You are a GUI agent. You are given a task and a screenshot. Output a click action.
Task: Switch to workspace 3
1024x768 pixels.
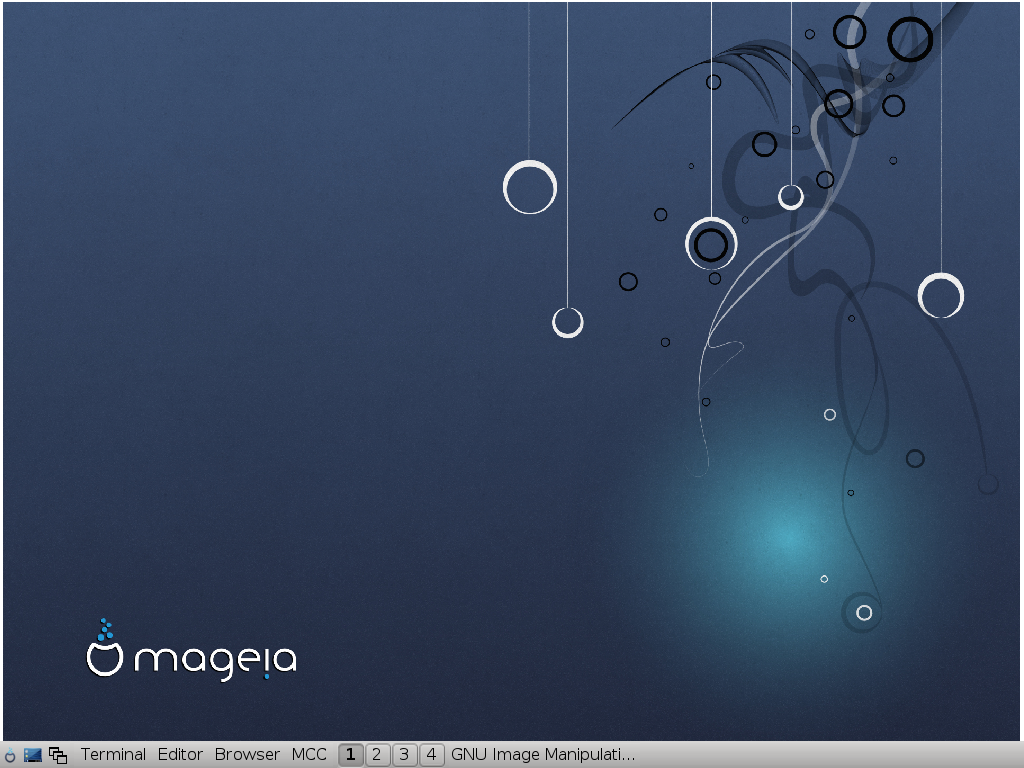pyautogui.click(x=404, y=755)
